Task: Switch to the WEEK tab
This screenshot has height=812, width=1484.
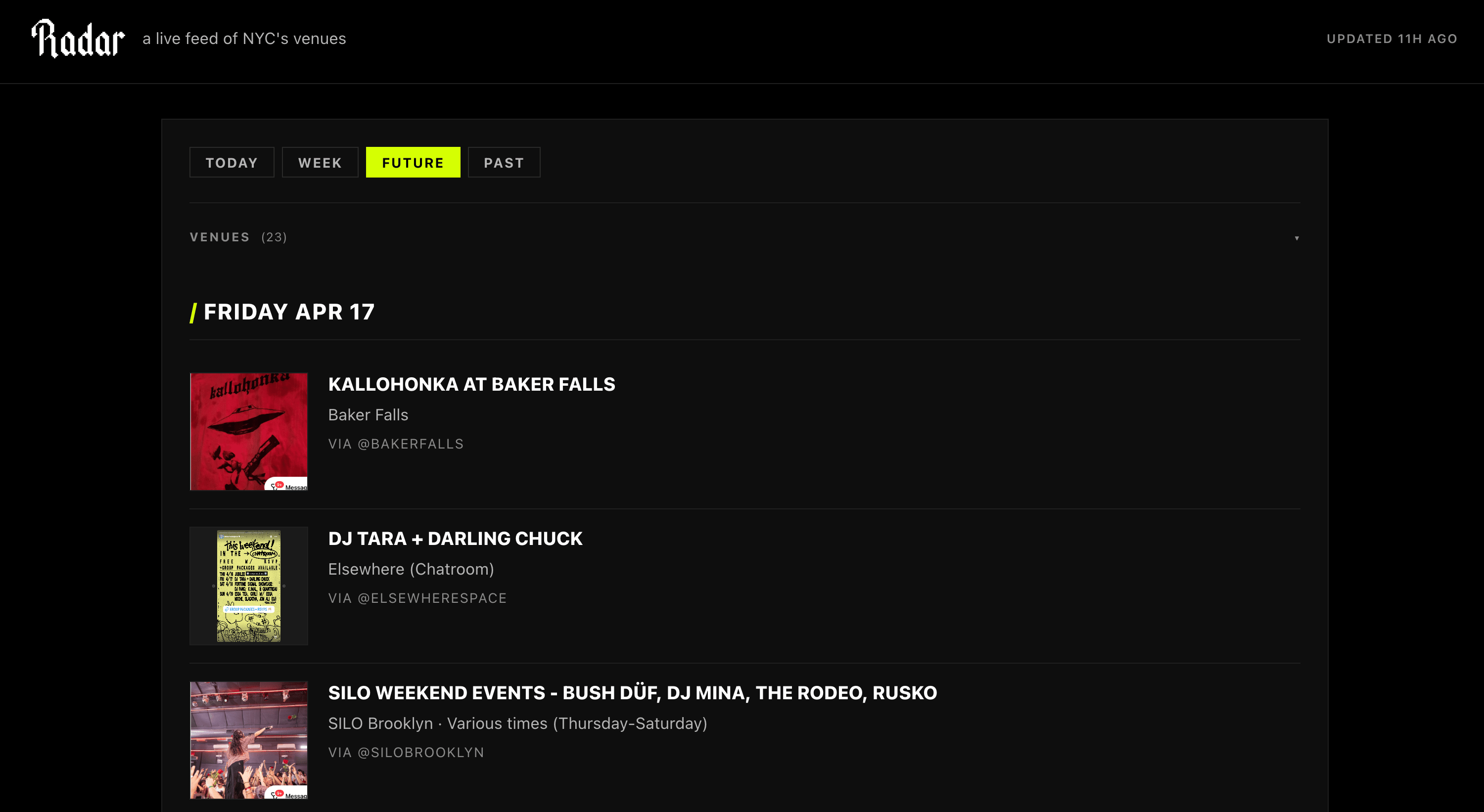Action: pos(320,162)
